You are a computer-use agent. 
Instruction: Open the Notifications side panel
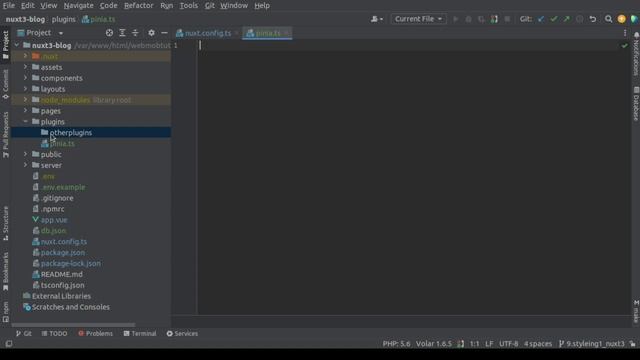pos(636,54)
